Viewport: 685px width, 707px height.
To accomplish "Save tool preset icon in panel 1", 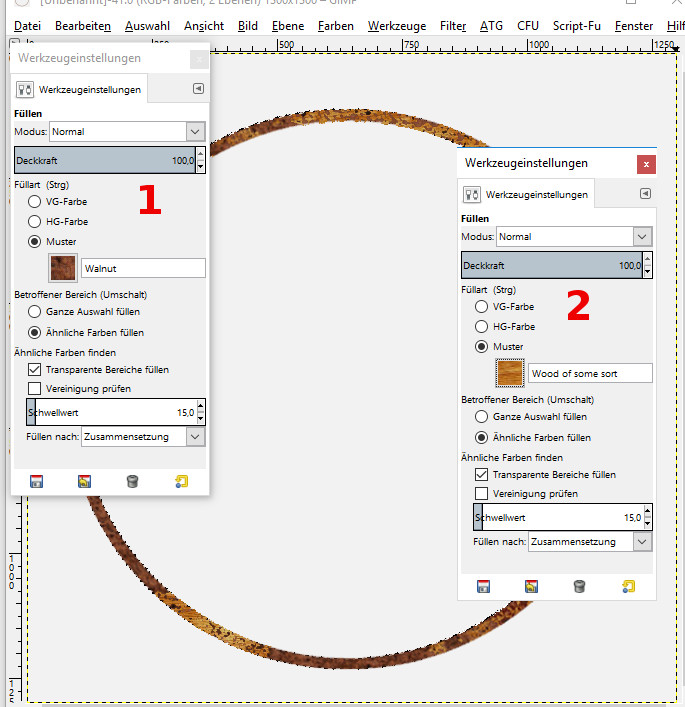I will pos(37,482).
